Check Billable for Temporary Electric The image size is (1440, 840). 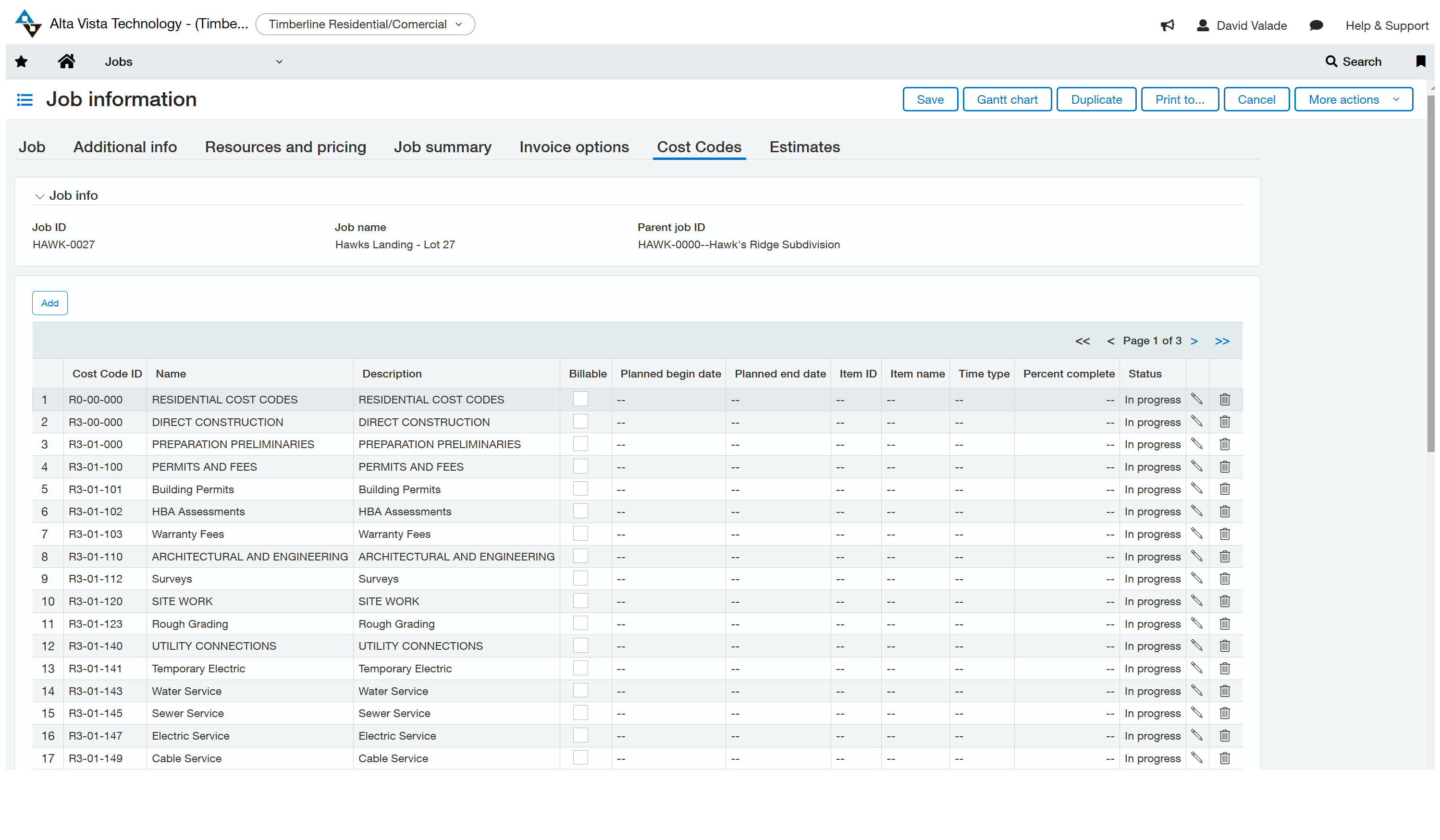[580, 668]
